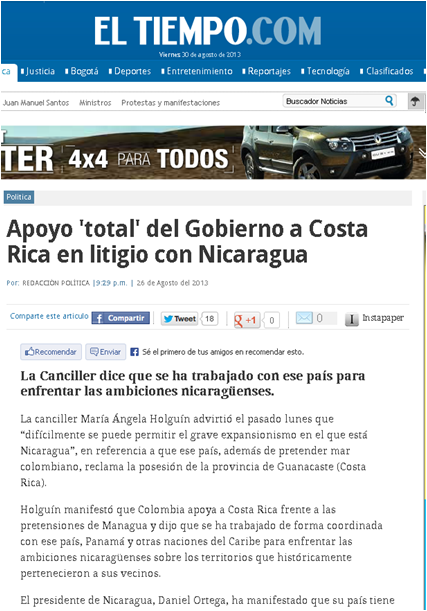Open the Clasificados section

[390, 71]
